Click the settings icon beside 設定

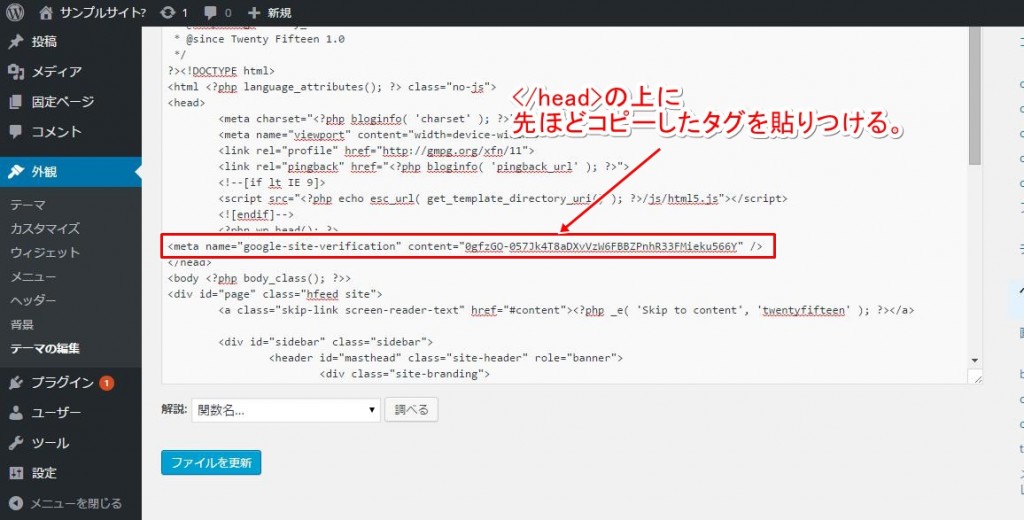pyautogui.click(x=16, y=473)
